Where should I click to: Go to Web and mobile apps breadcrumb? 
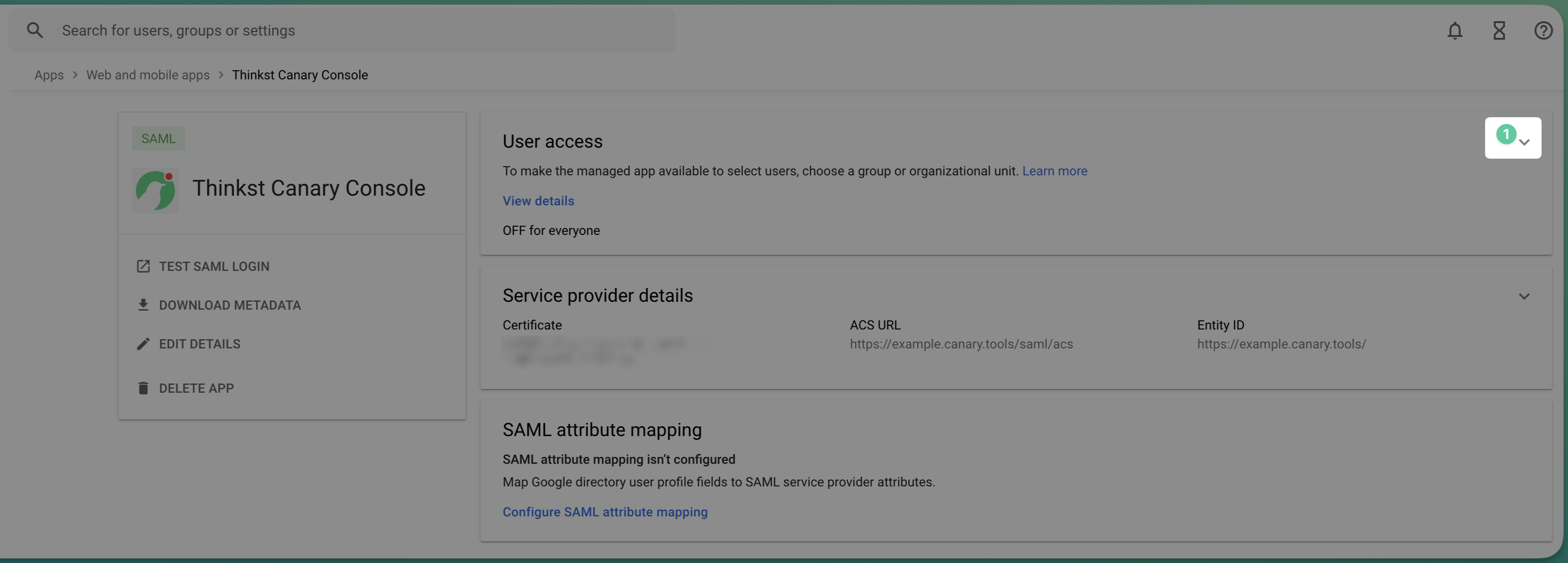[148, 75]
